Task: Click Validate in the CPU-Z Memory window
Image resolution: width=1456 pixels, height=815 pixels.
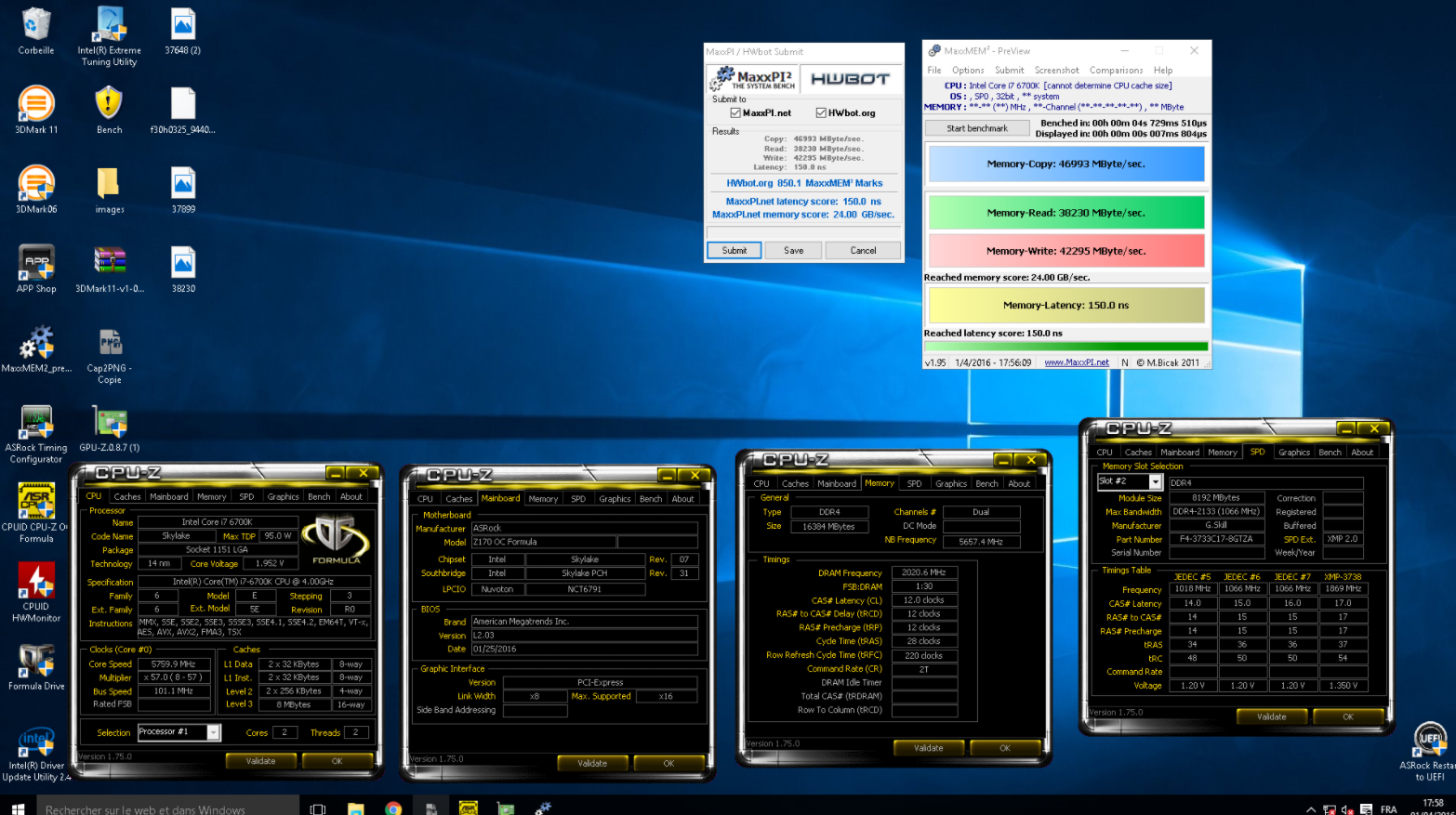Action: pos(929,748)
